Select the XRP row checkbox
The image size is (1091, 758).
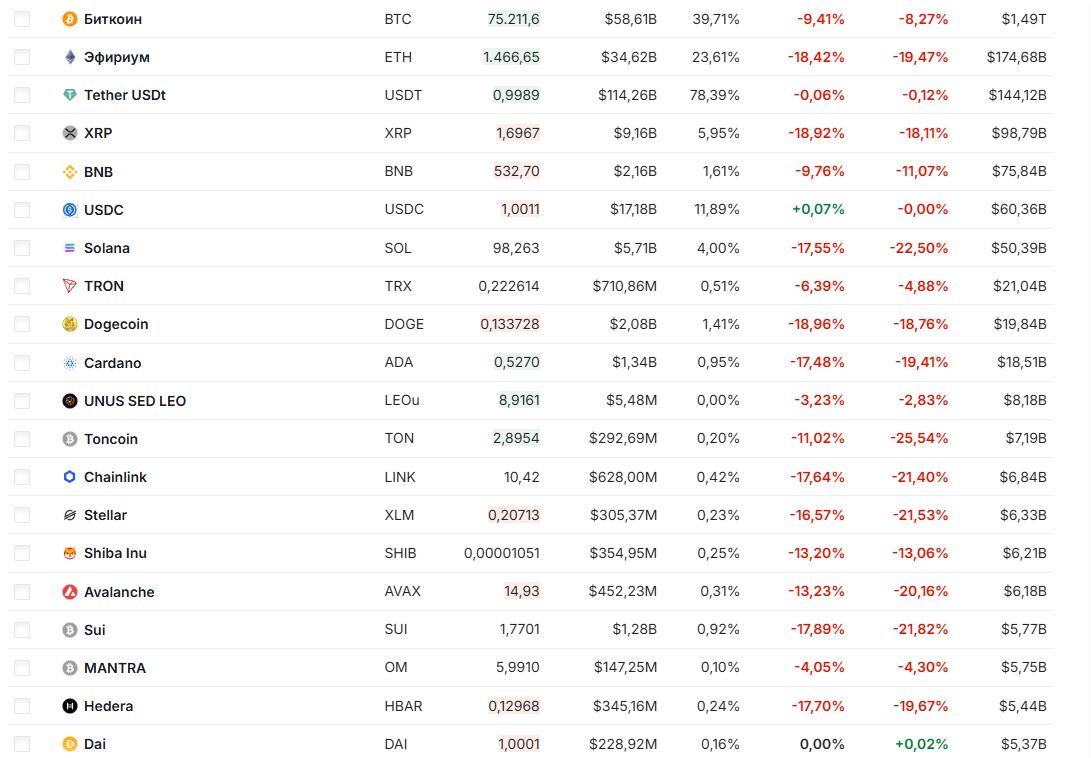(22, 133)
